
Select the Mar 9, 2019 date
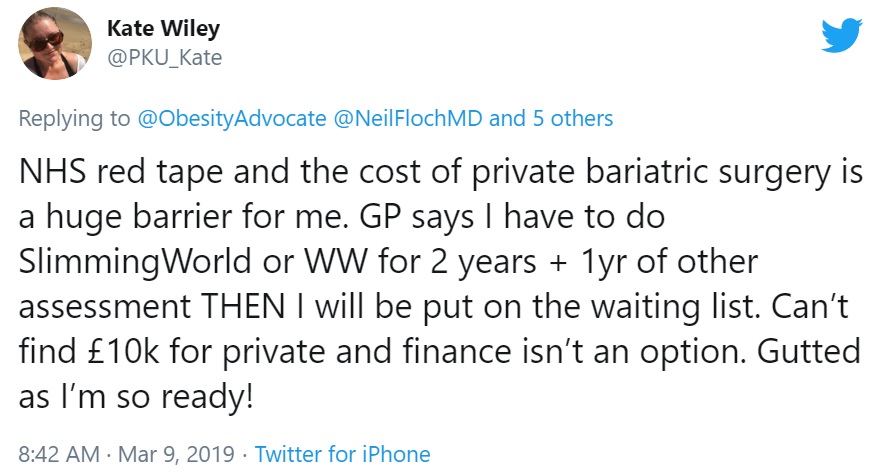click(174, 454)
